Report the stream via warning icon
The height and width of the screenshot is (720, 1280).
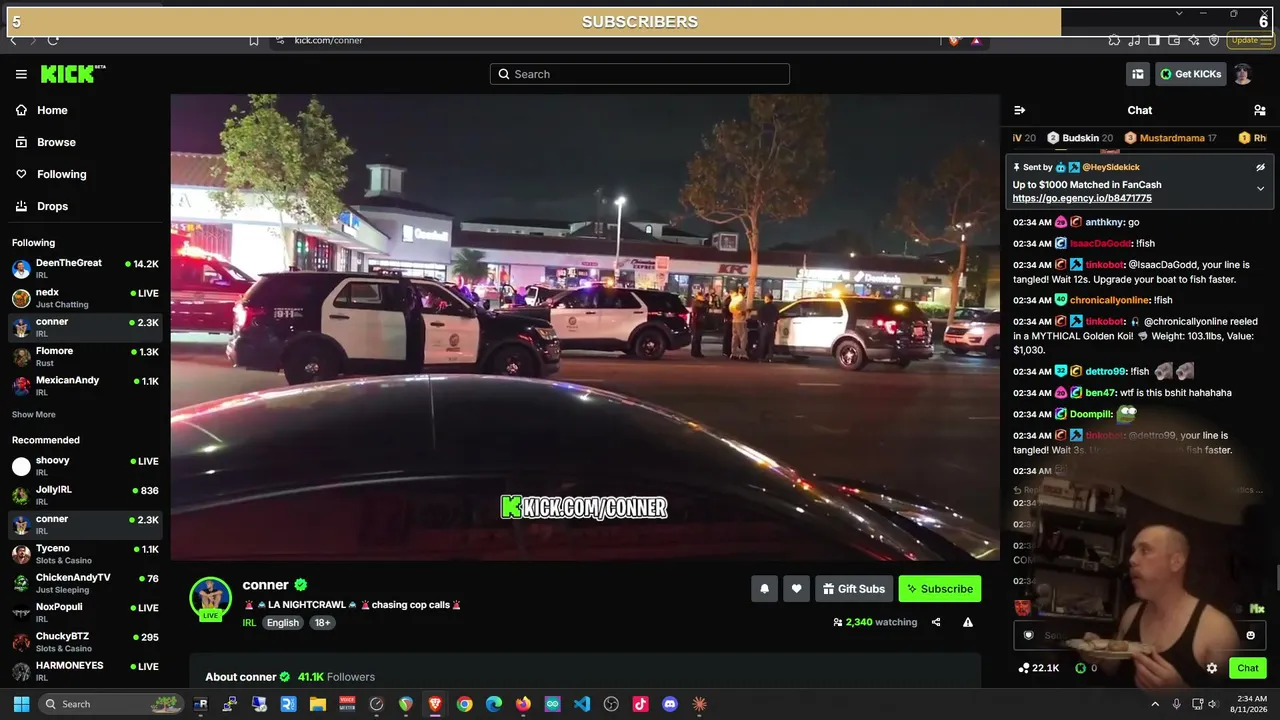(968, 622)
